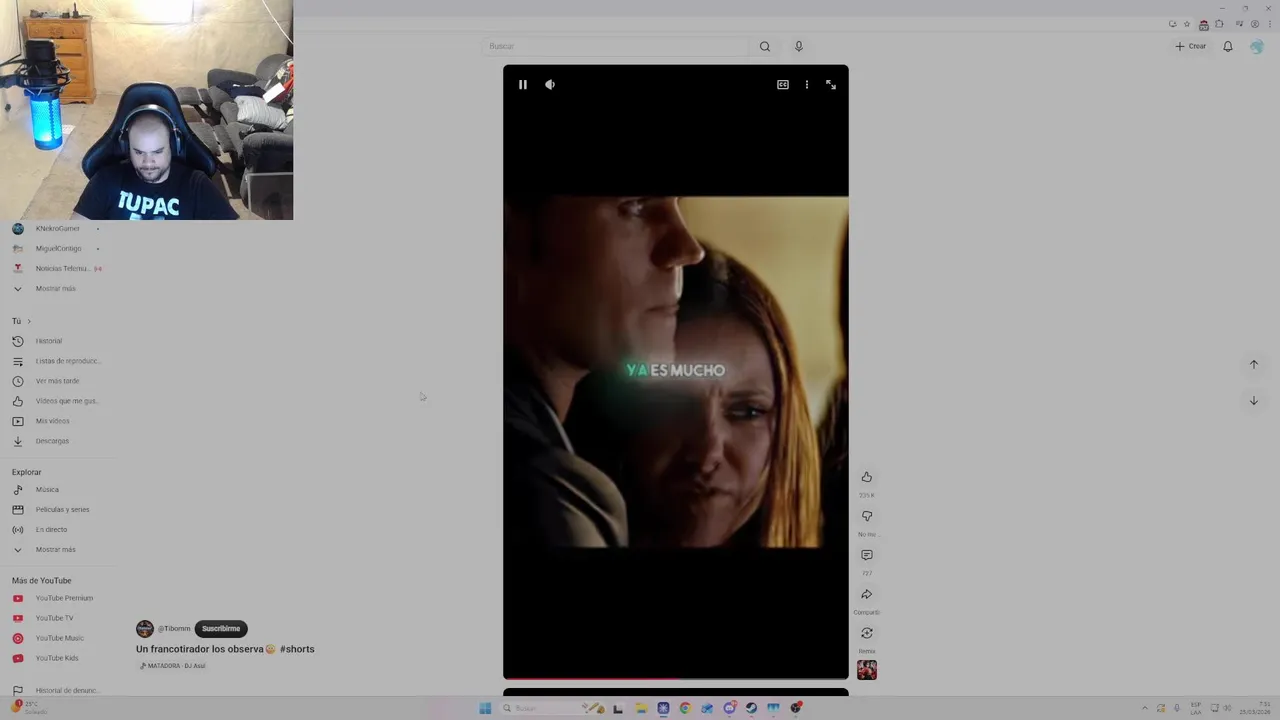1280x720 pixels.
Task: Seek using the red video progress bar
Action: (676, 679)
